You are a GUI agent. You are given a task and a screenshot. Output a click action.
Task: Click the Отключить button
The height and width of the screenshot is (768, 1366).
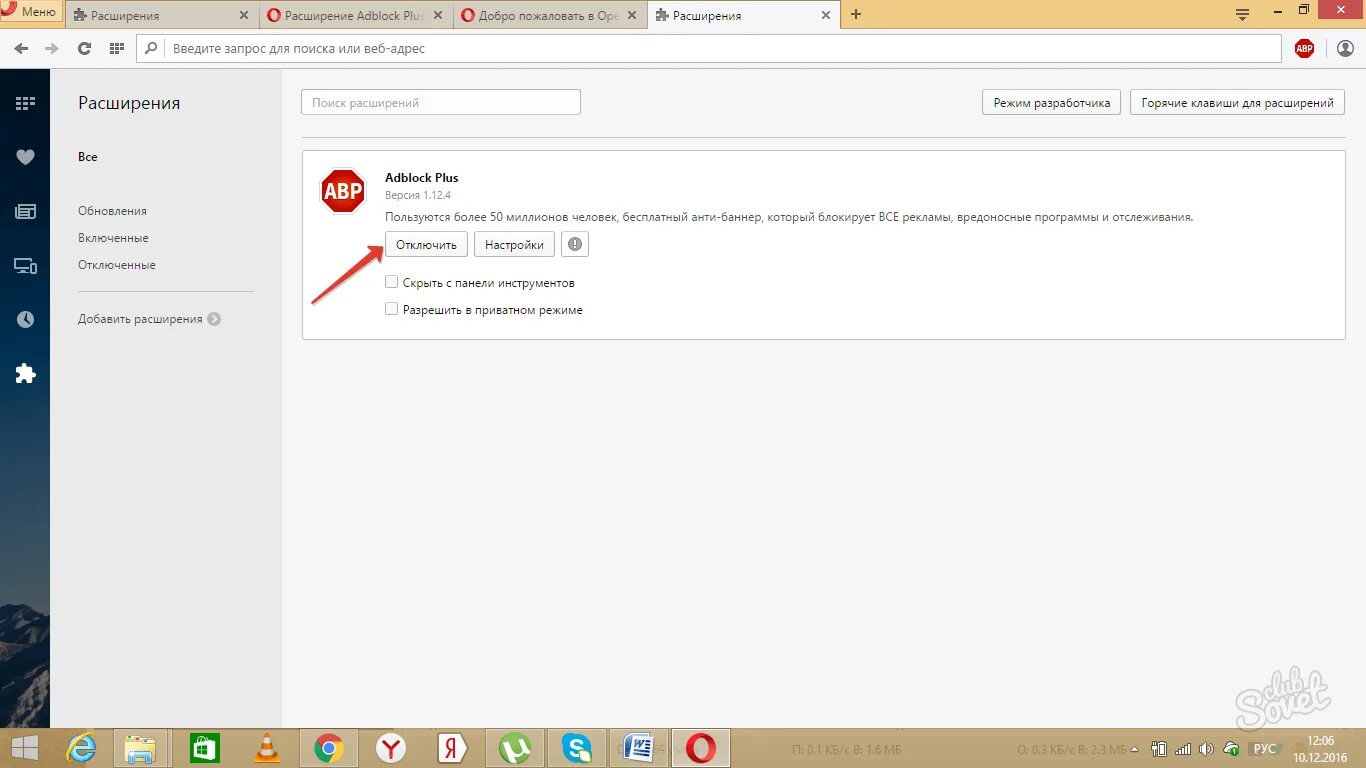(426, 245)
